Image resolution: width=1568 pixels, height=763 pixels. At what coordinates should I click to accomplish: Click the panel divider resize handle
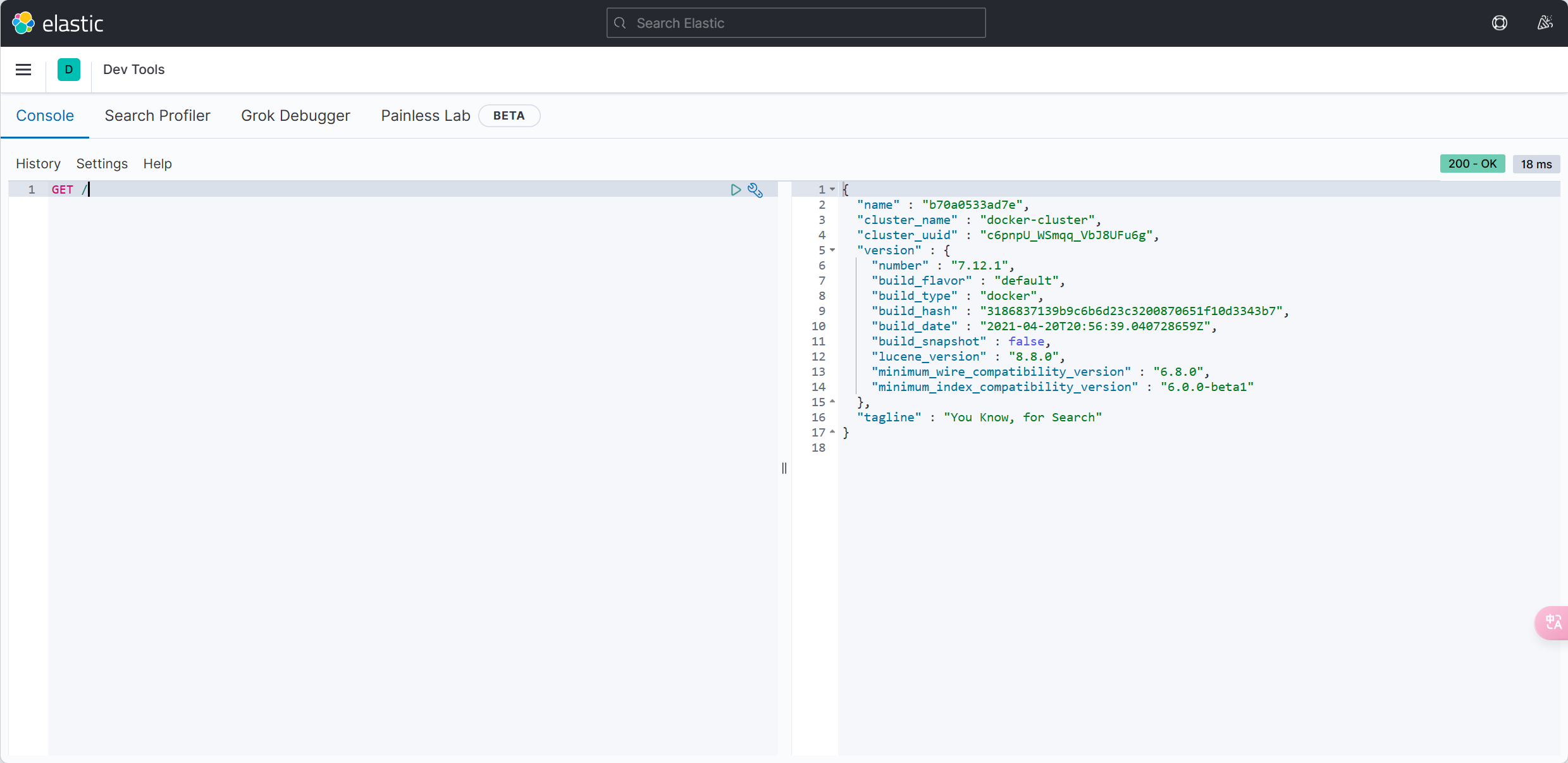[x=784, y=468]
